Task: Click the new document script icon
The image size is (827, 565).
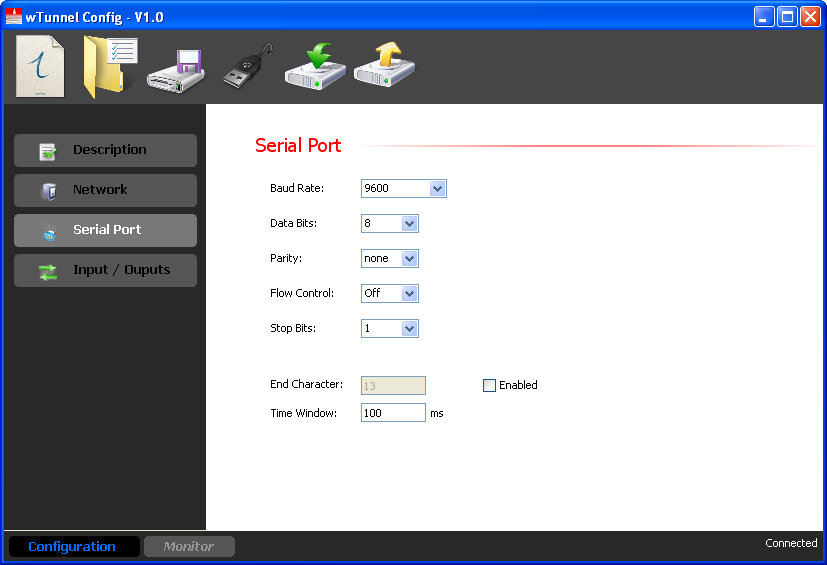Action: coord(40,67)
